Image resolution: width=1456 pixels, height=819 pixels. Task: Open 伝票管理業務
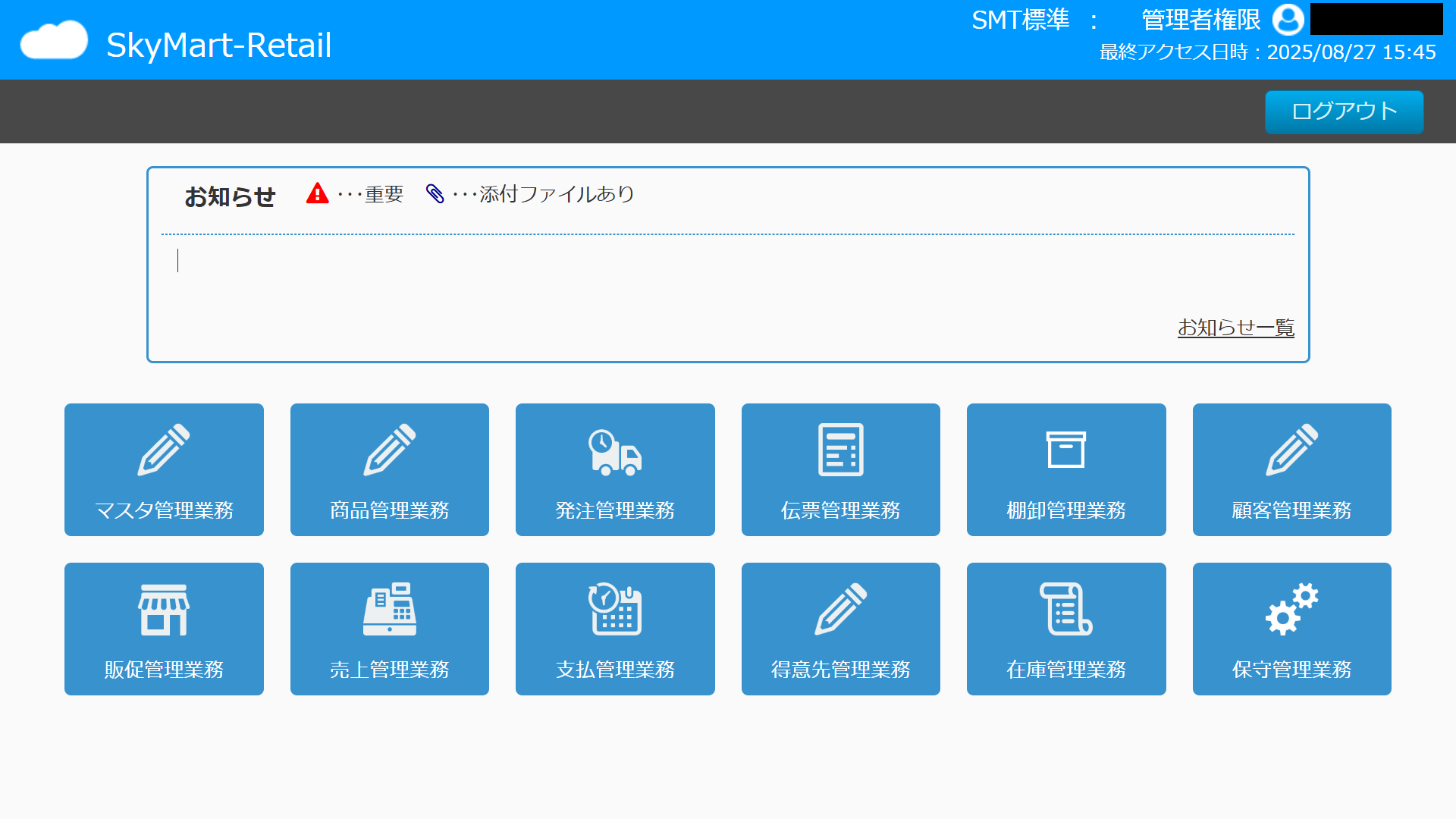[840, 469]
